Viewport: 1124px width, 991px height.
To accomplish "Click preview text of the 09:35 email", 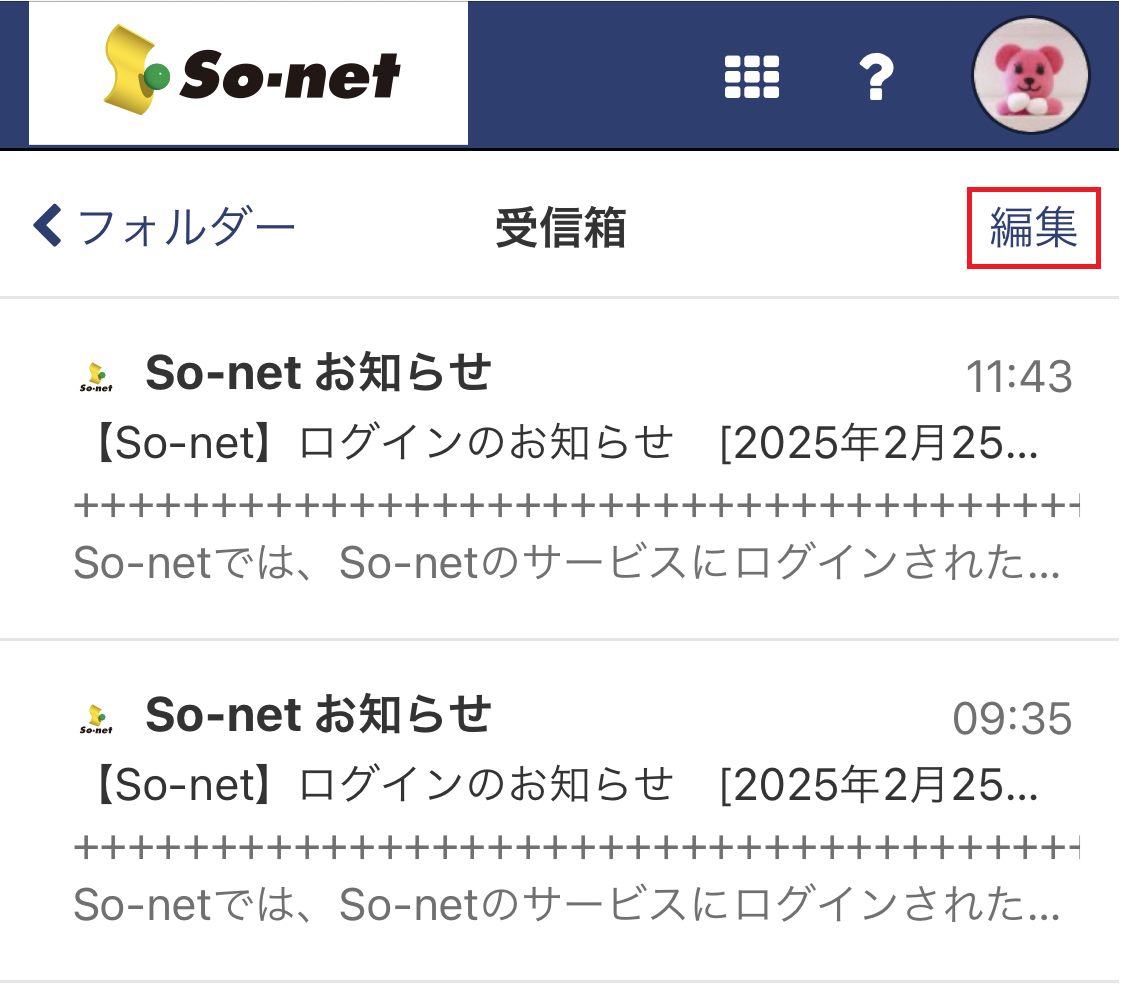I will click(566, 905).
